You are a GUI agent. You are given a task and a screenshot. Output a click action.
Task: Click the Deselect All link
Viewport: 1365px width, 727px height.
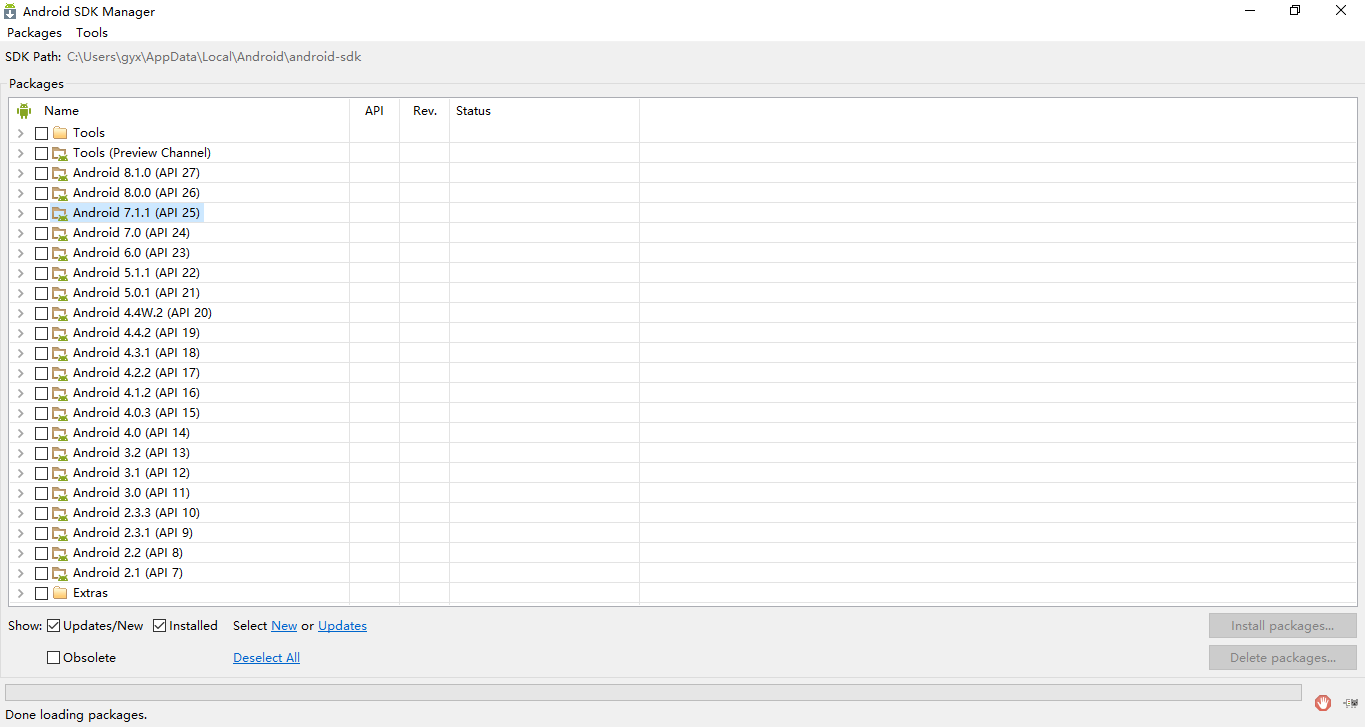tap(266, 658)
